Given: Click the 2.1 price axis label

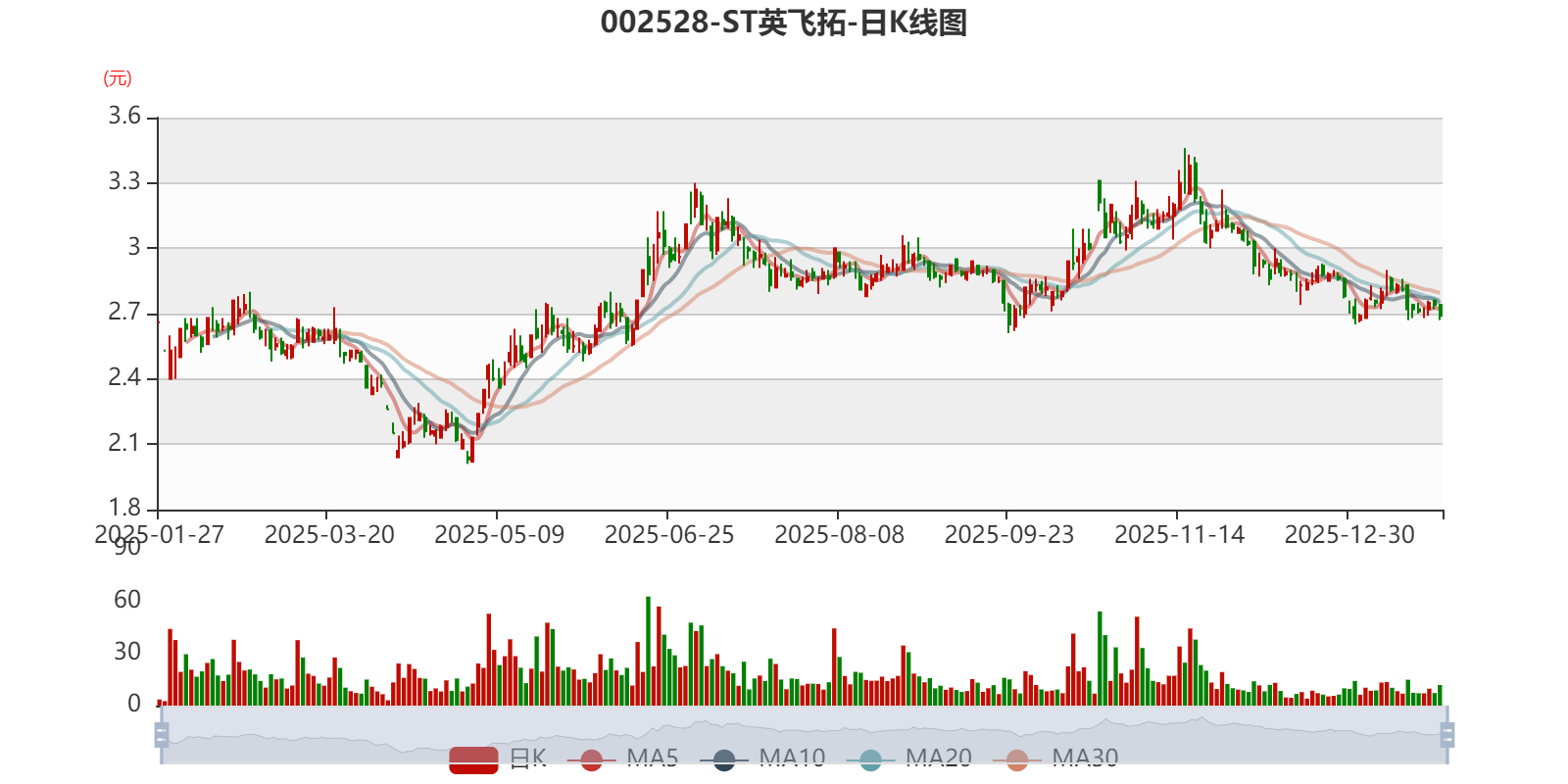Looking at the screenshot, I should pyautogui.click(x=124, y=443).
